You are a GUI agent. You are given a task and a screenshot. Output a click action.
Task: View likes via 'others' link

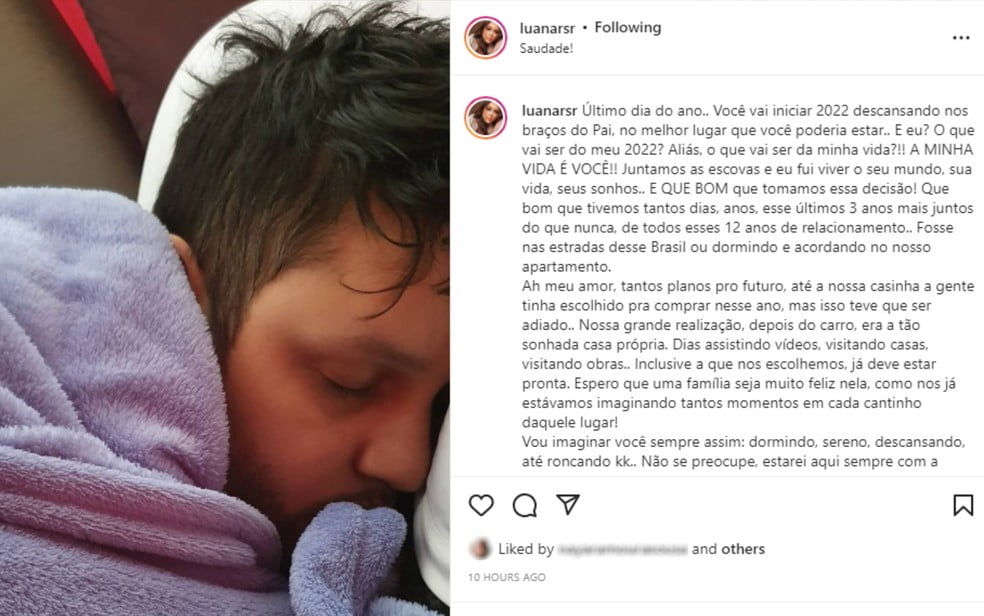(x=743, y=549)
